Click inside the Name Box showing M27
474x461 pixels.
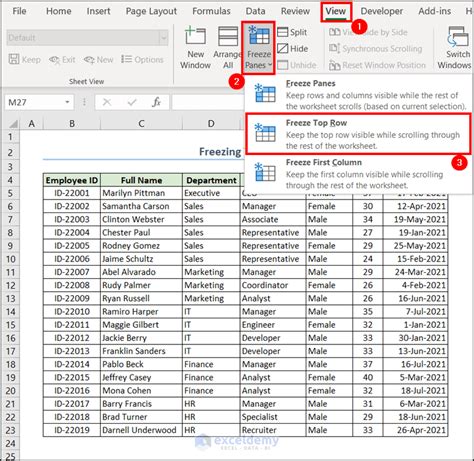(33, 102)
